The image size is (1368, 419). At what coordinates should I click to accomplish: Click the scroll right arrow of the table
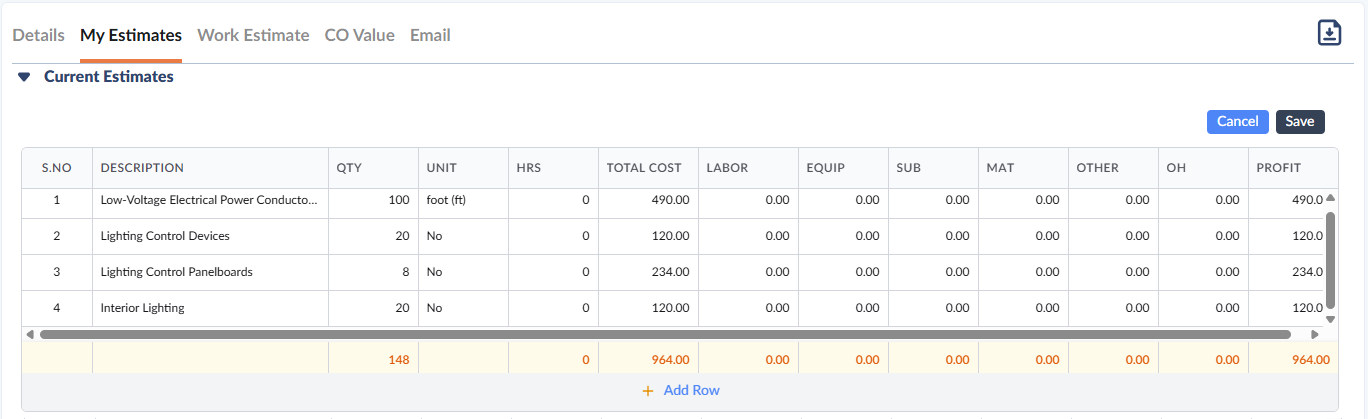click(1314, 334)
